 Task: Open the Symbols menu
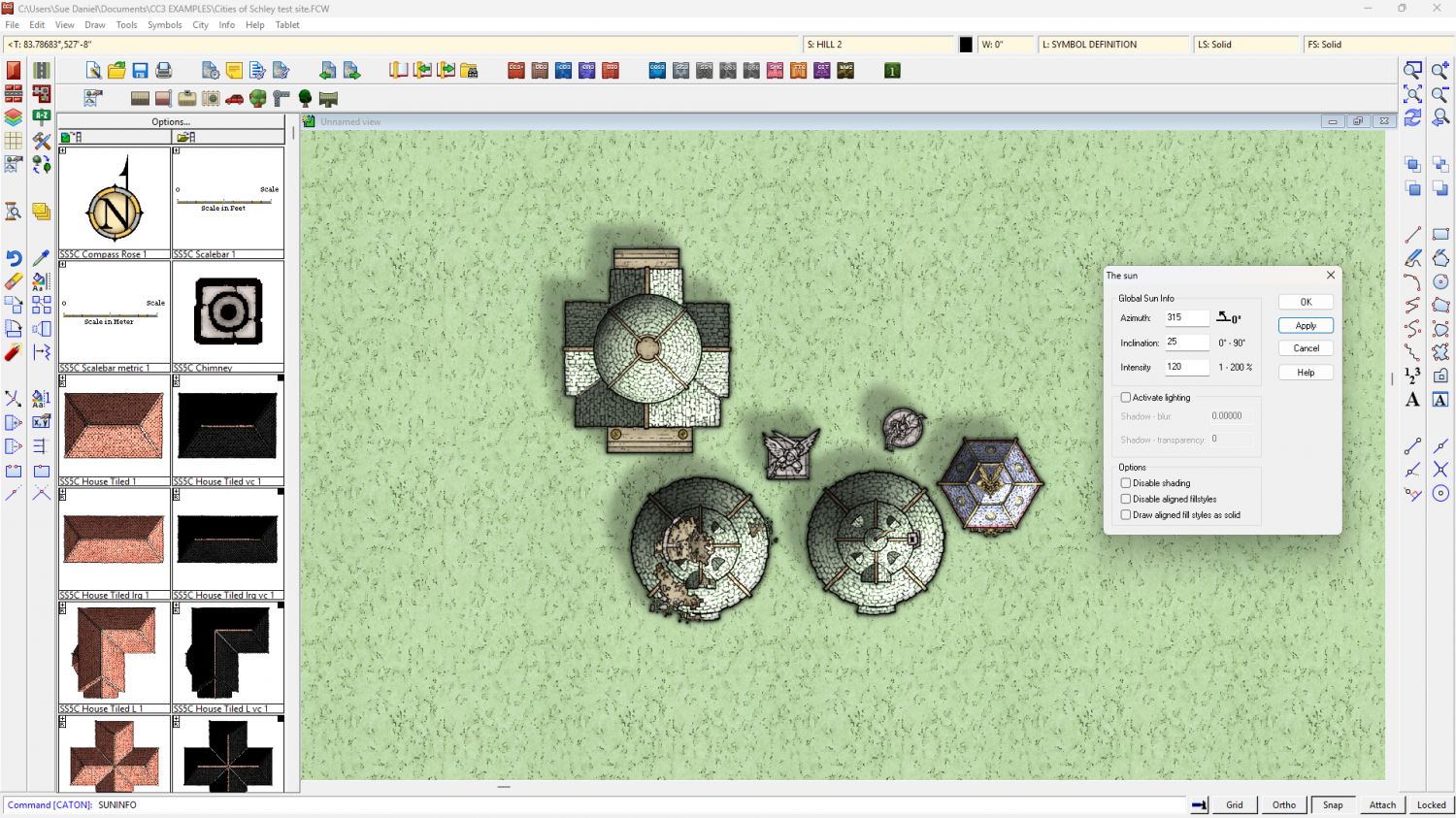point(164,25)
